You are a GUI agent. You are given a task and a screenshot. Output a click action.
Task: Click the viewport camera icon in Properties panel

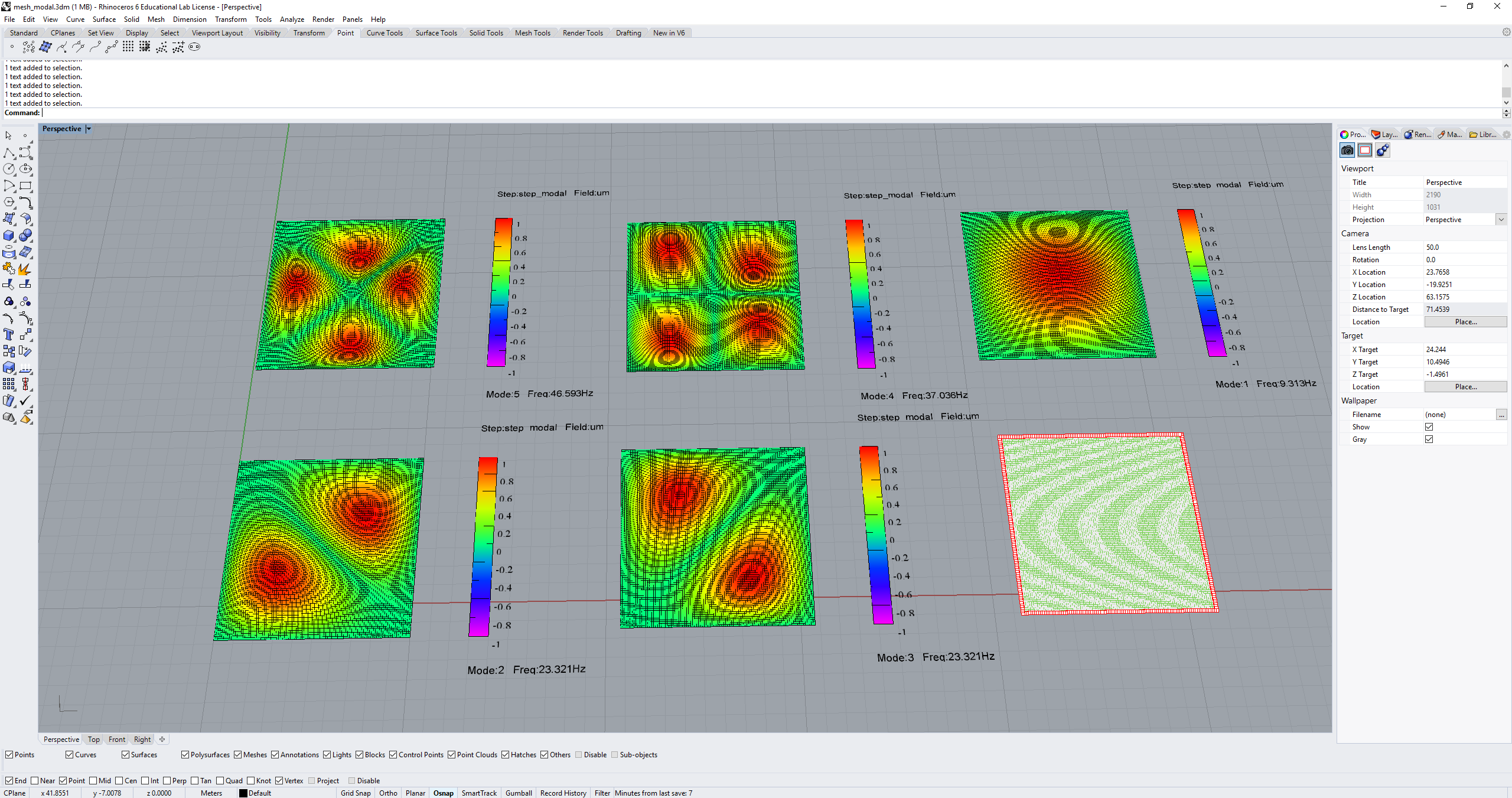[x=1347, y=149]
